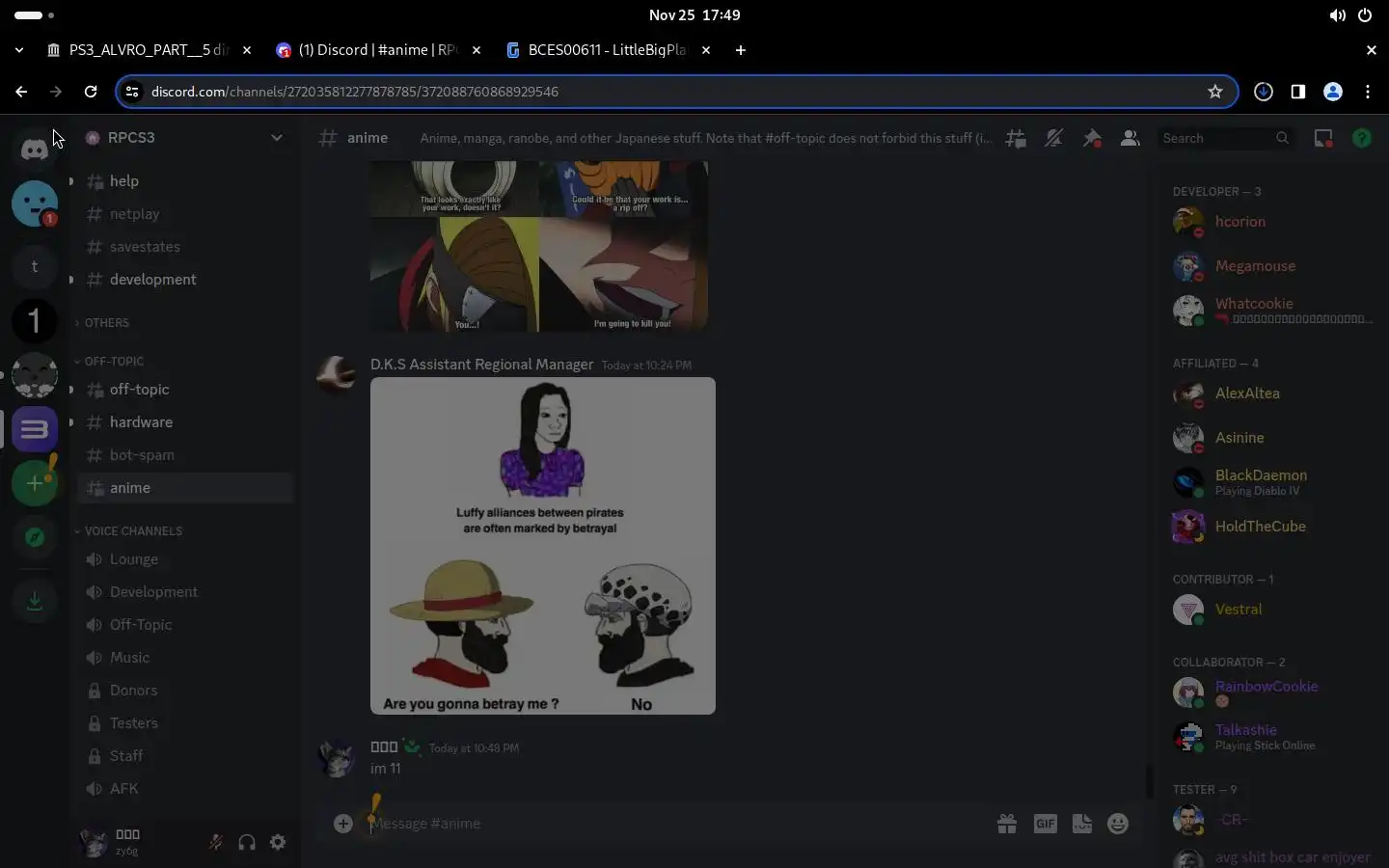Open browser downloads icon

click(x=1264, y=92)
